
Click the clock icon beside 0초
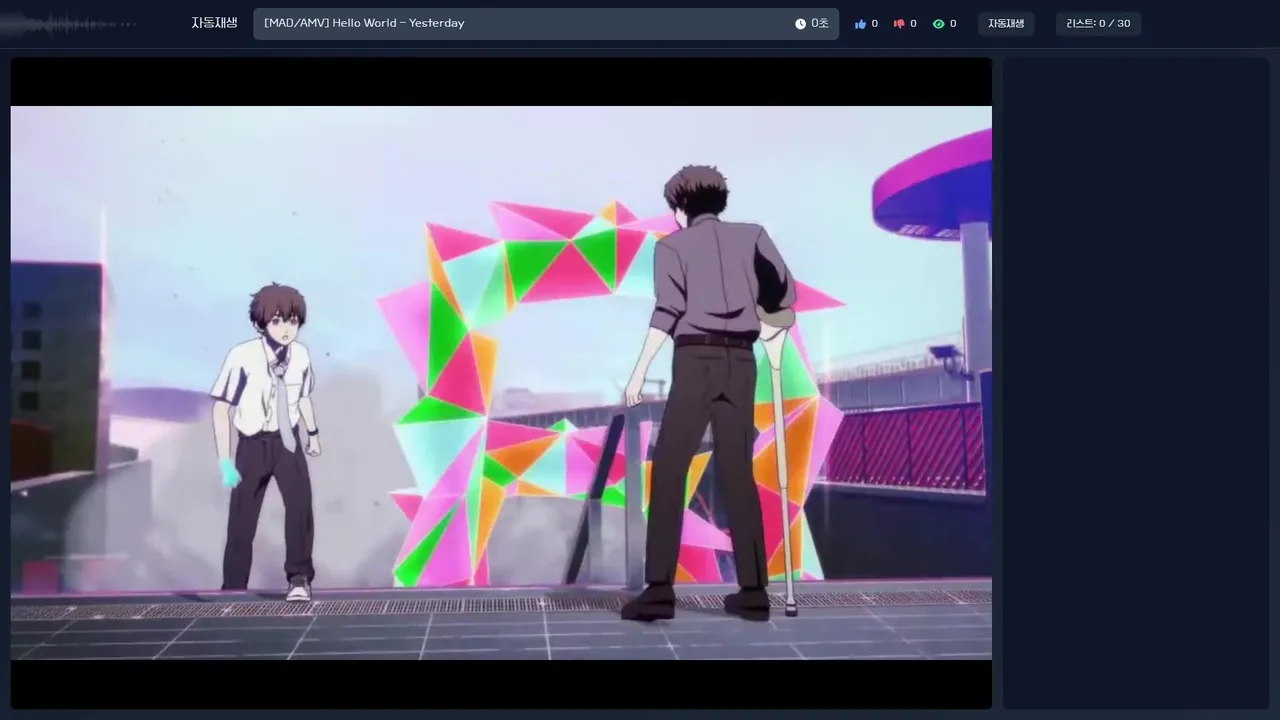[800, 24]
